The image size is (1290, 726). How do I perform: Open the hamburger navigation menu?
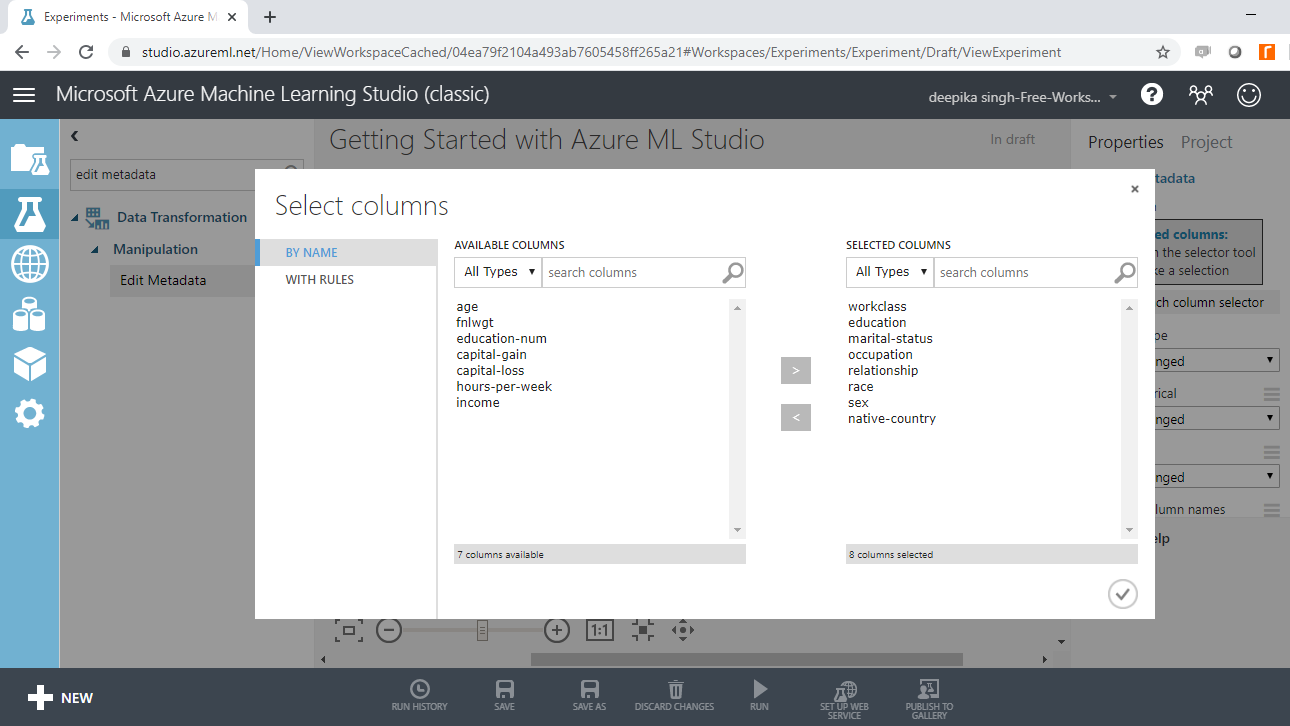[24, 95]
